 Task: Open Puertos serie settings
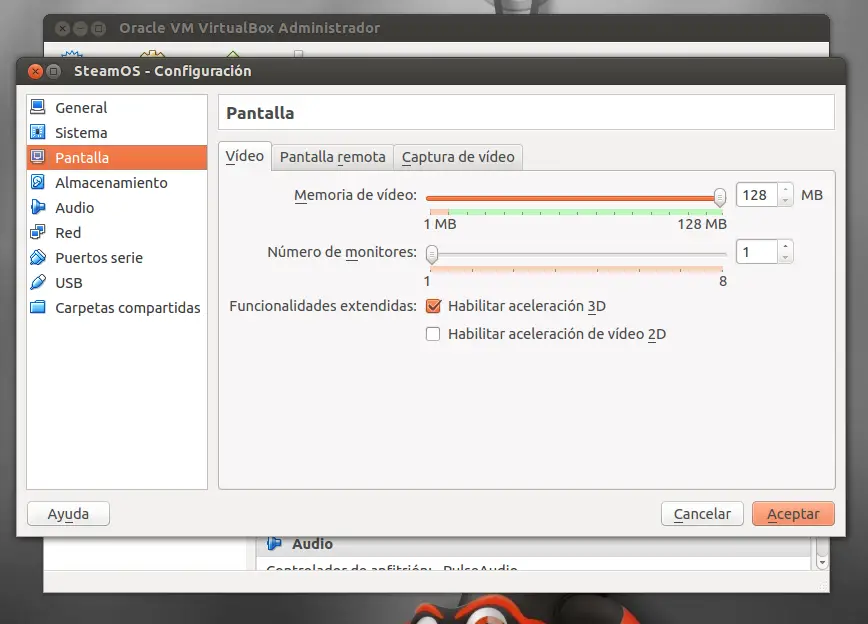117,257
